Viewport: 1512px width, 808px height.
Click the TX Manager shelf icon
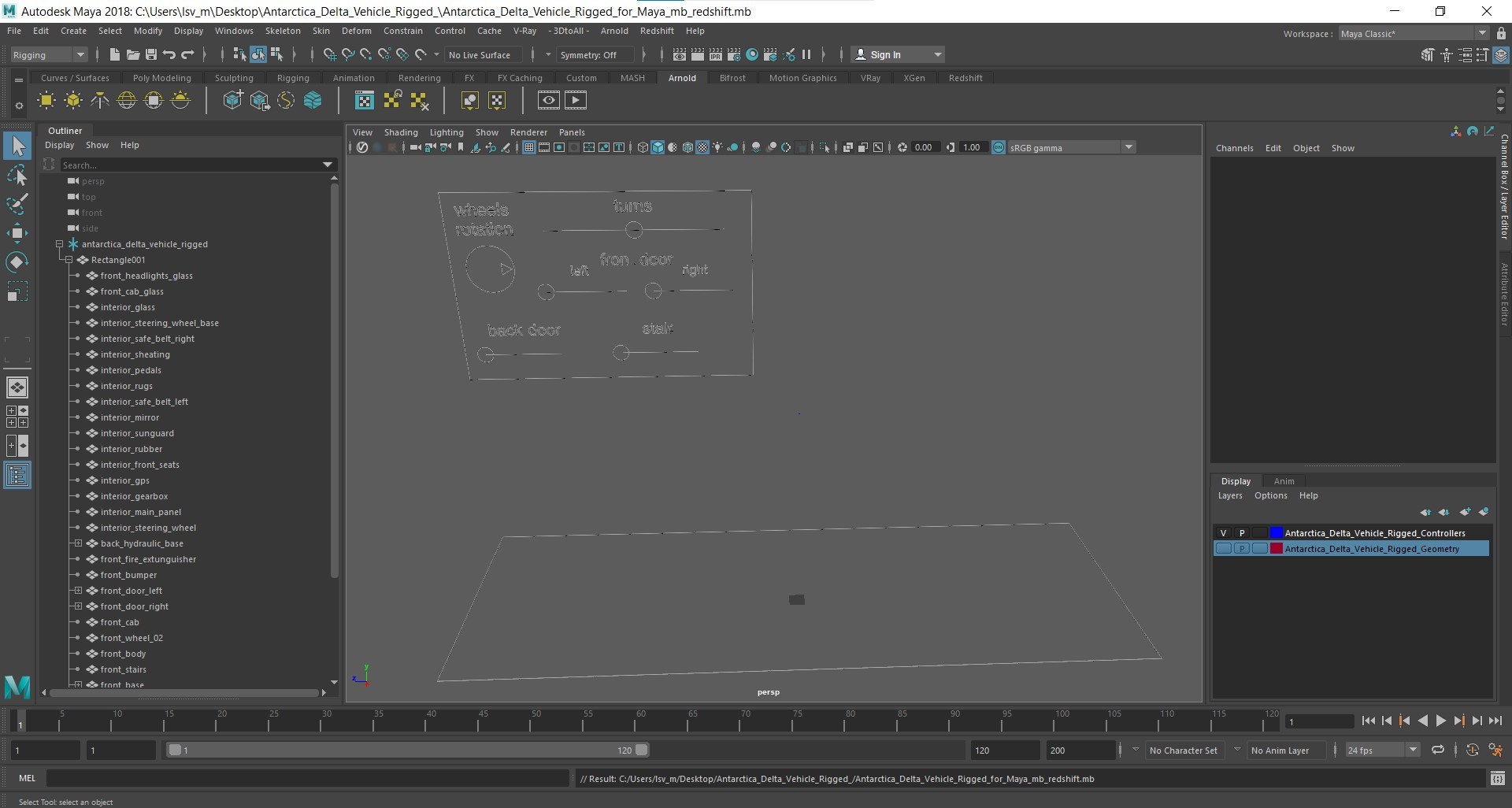tap(365, 101)
